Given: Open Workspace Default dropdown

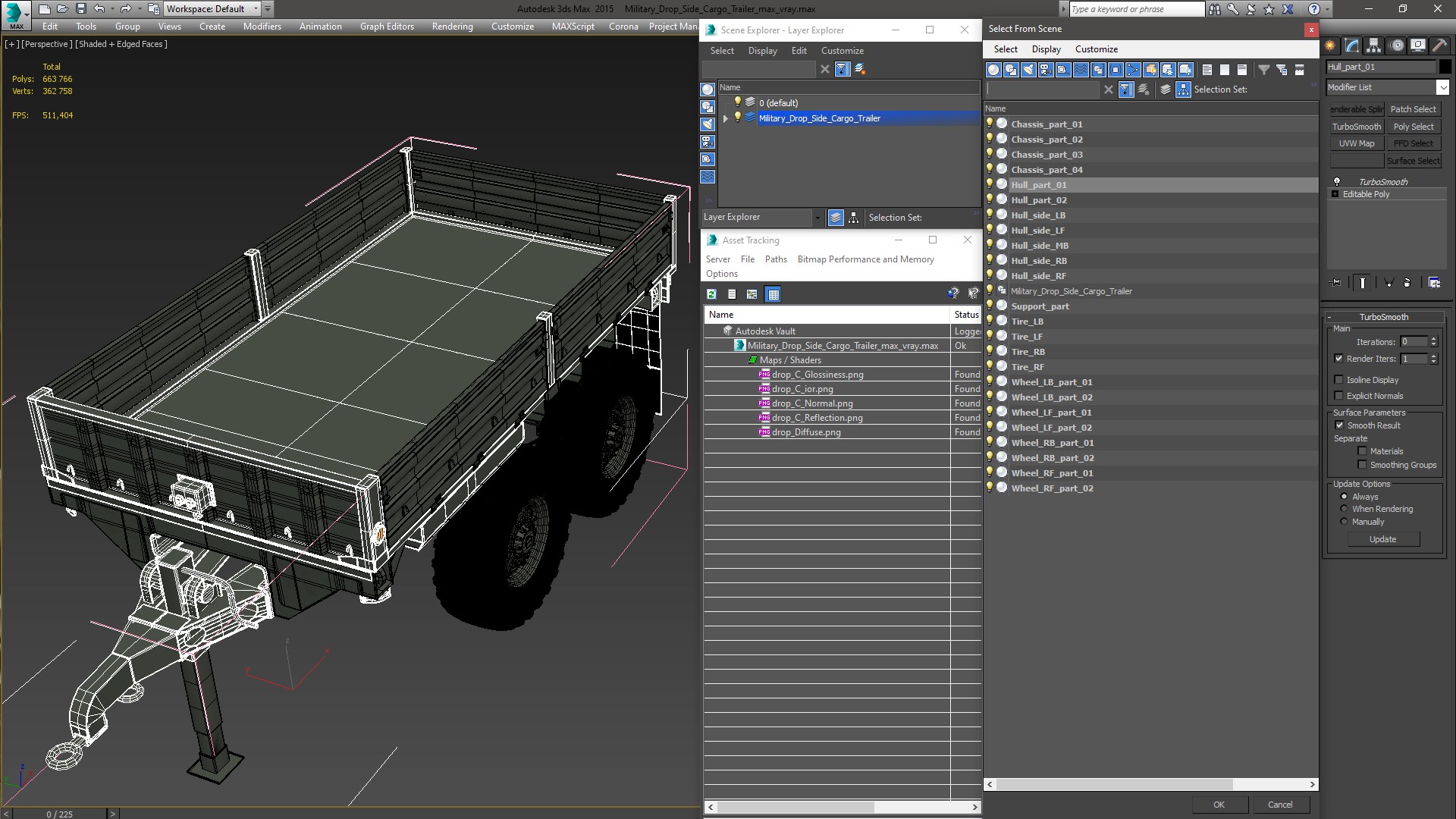Looking at the screenshot, I should coord(256,9).
